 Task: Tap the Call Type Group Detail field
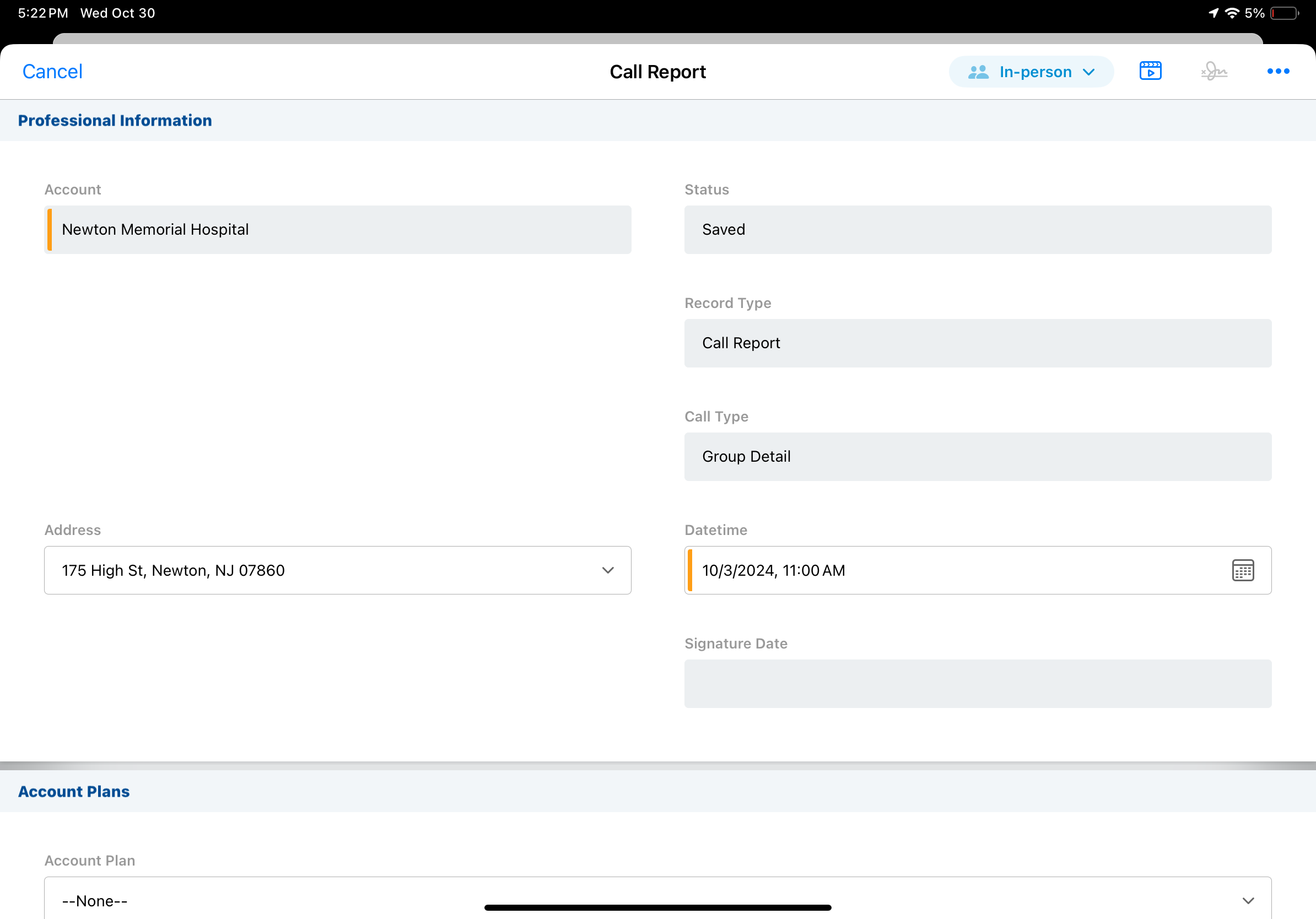click(x=977, y=457)
